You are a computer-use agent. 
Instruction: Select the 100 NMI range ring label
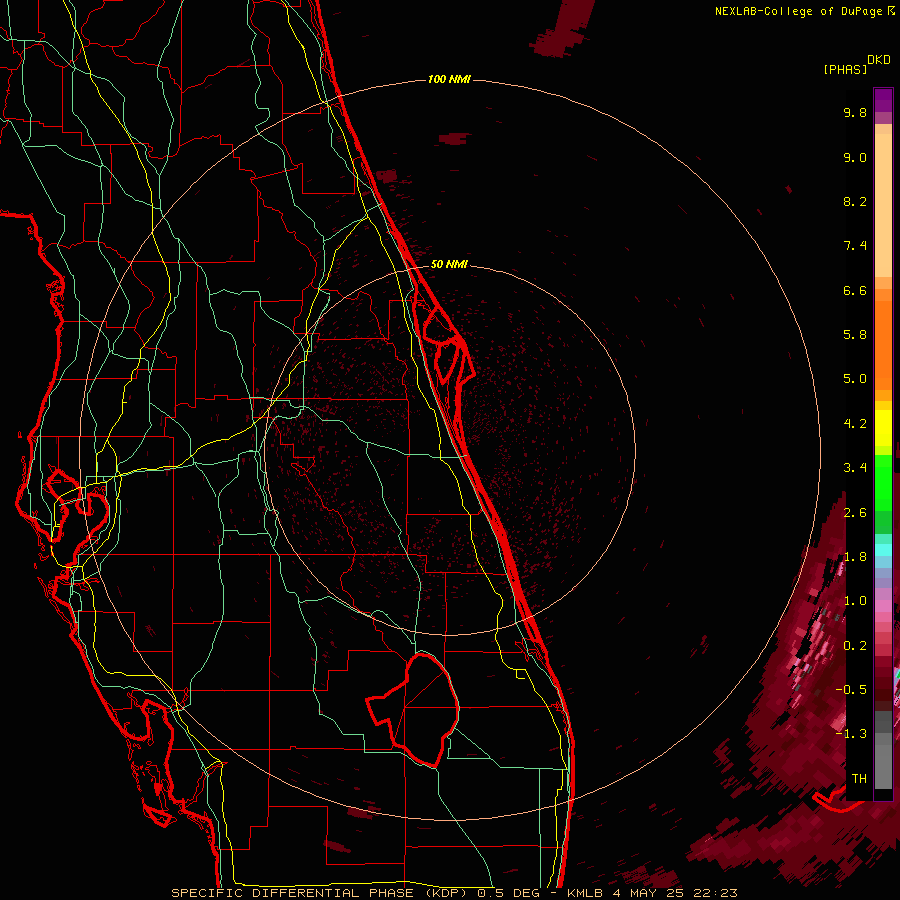[x=449, y=79]
